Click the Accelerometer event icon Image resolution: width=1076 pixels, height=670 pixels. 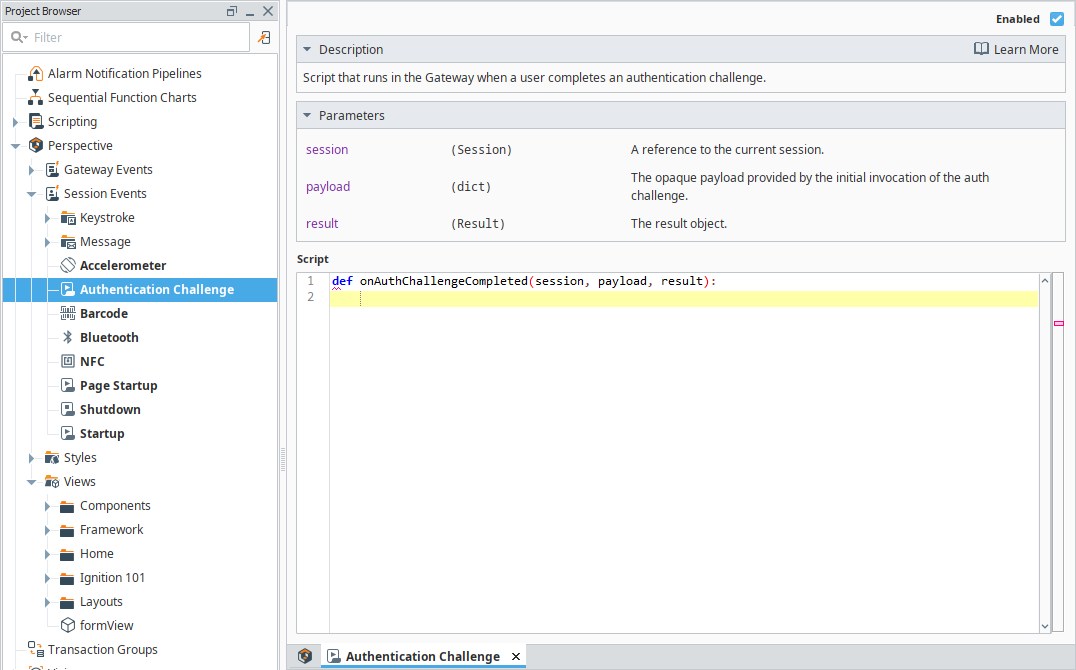(68, 265)
